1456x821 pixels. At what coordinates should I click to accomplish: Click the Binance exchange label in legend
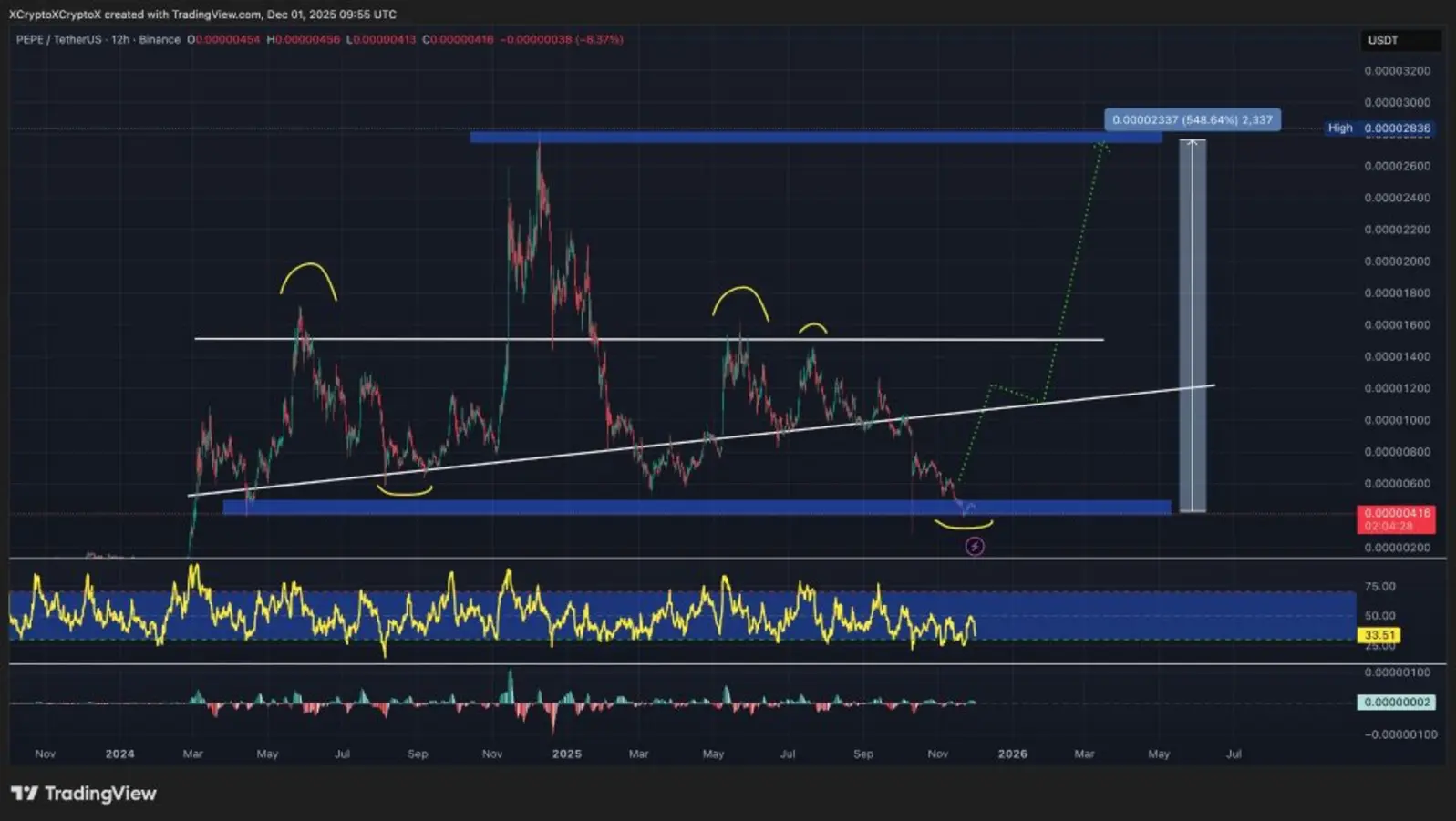click(160, 40)
